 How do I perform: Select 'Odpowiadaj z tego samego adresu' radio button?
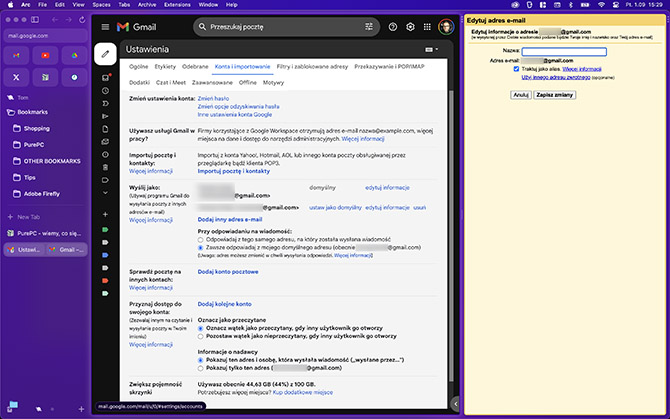[x=200, y=240]
